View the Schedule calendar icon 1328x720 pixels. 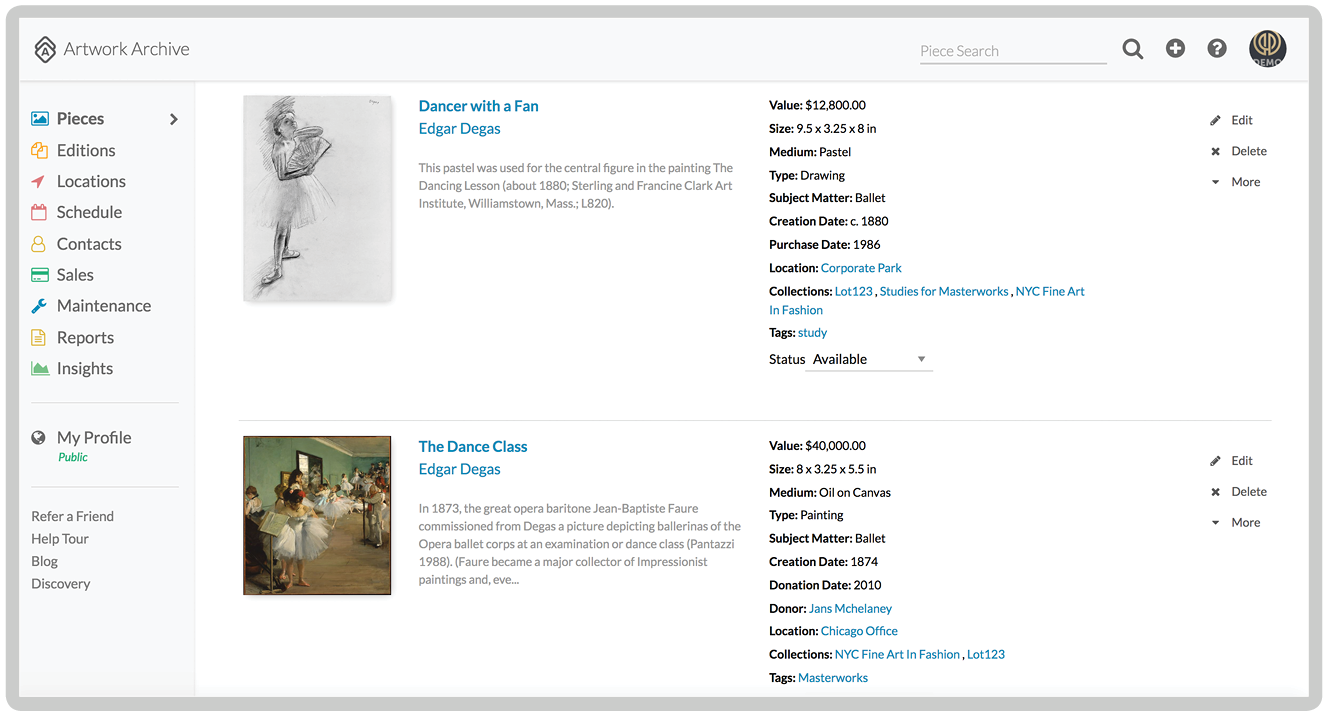pos(42,212)
